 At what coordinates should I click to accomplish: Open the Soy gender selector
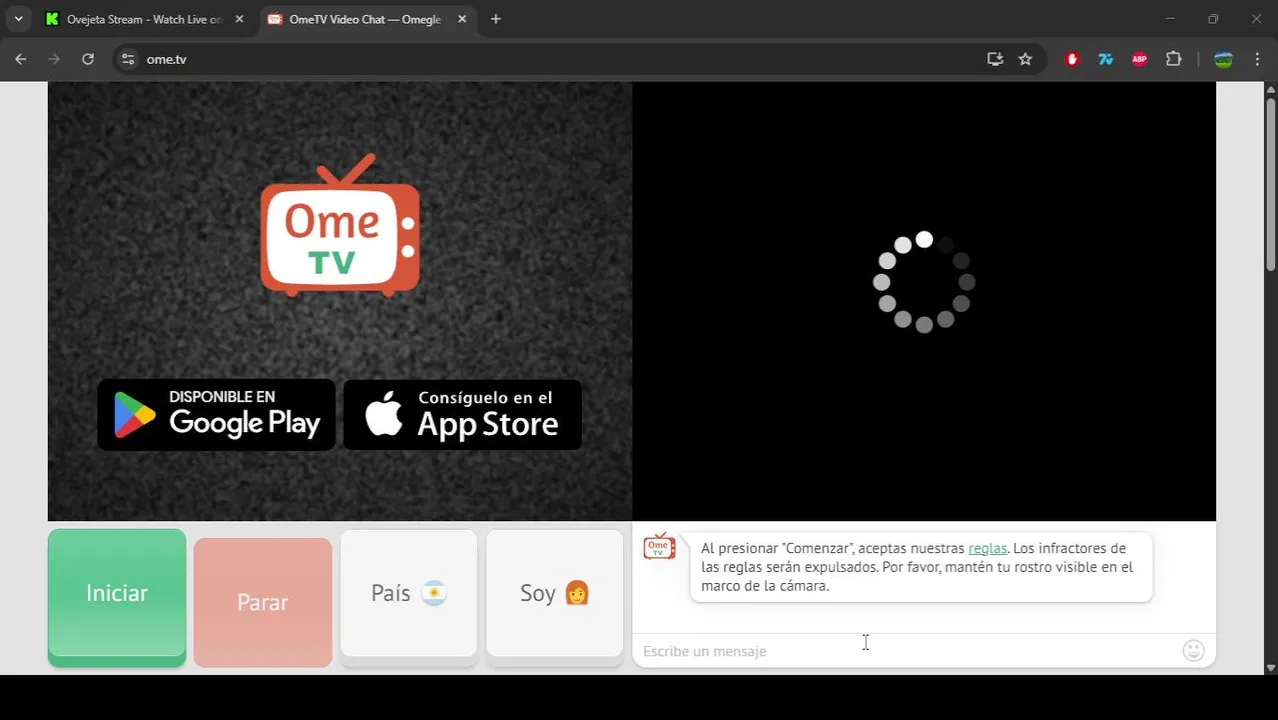pos(555,597)
